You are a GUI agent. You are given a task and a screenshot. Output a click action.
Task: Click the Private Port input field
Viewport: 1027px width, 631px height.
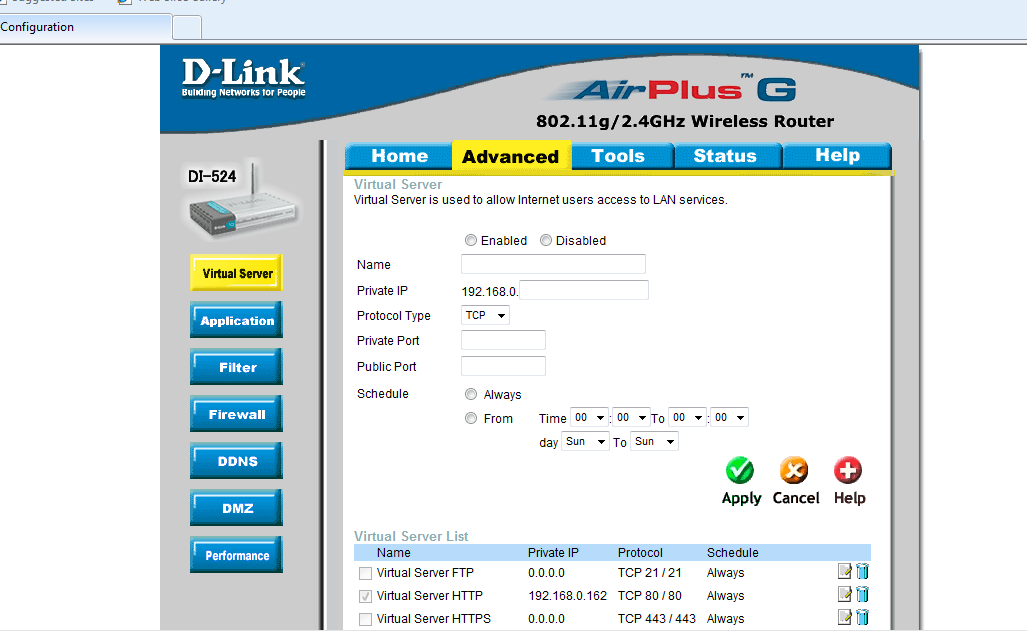point(503,340)
